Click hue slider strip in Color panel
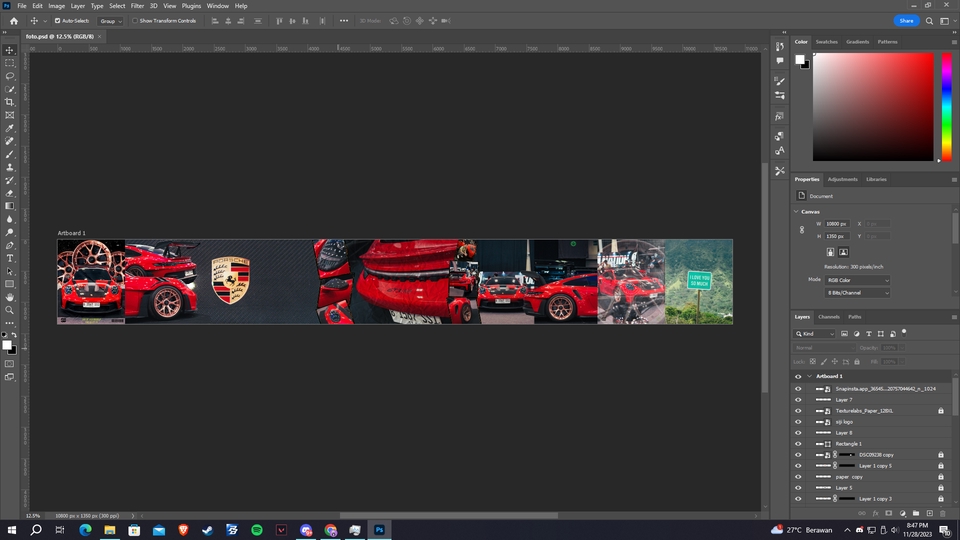Image resolution: width=960 pixels, height=540 pixels. (x=947, y=107)
